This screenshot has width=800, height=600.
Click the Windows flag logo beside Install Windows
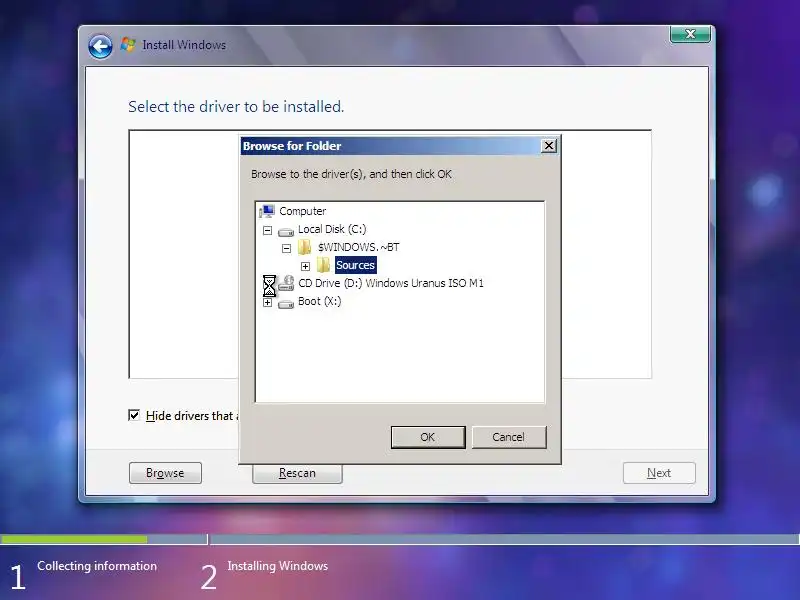[128, 45]
